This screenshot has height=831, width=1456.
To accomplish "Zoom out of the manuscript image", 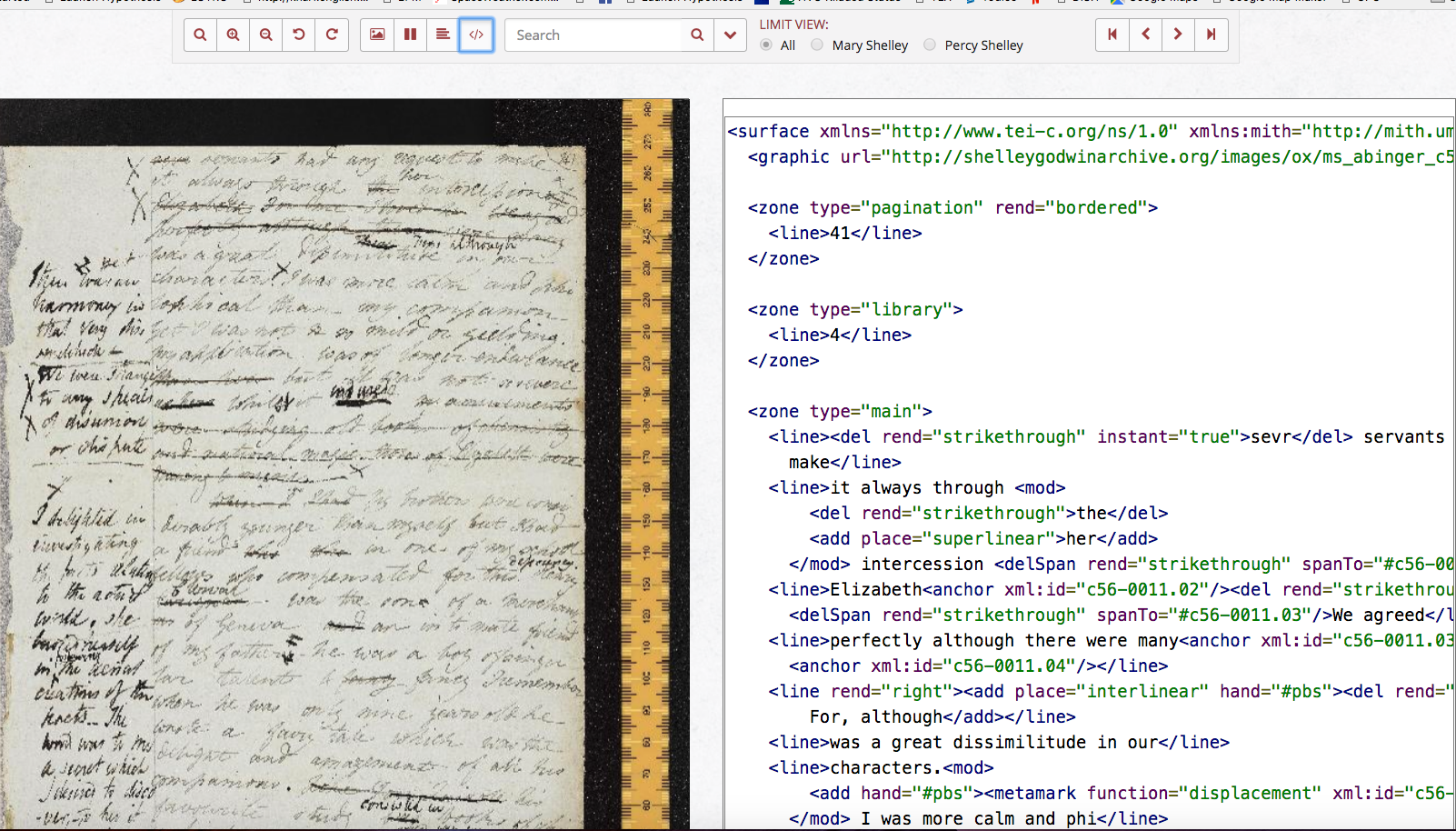I will pyautogui.click(x=265, y=35).
